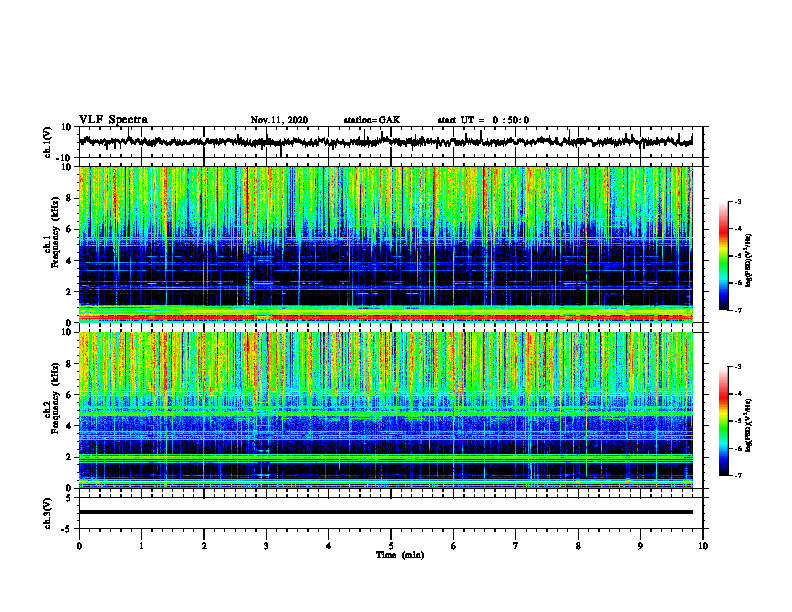Screen dimensions: 792x612
Task: Click the "4" kHz tick on ch.1 frequency axis
Action: 70,261
